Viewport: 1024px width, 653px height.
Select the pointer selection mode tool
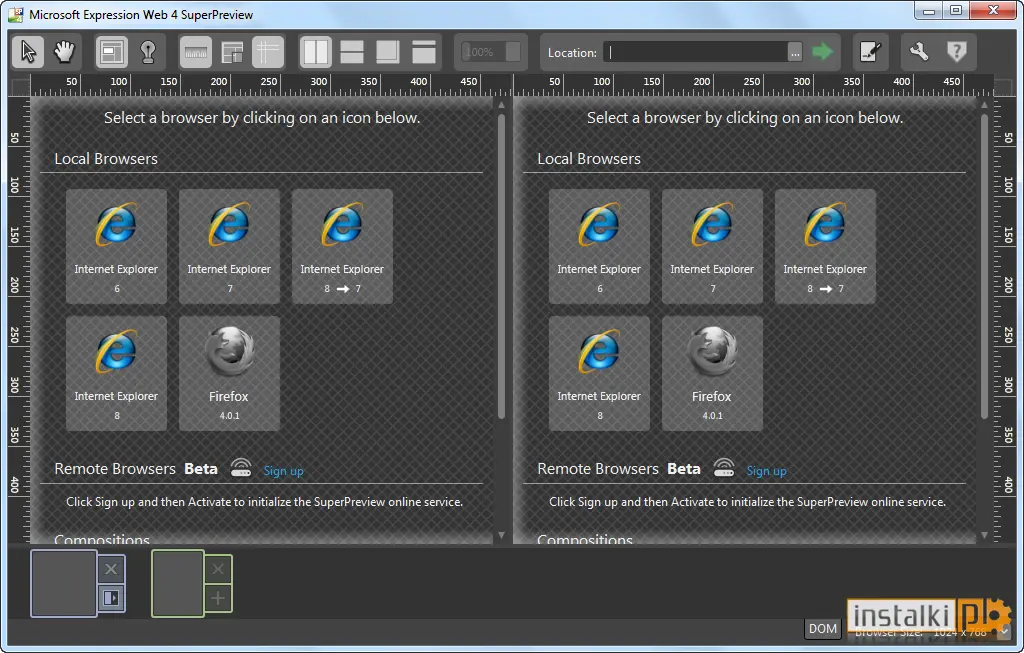28,52
